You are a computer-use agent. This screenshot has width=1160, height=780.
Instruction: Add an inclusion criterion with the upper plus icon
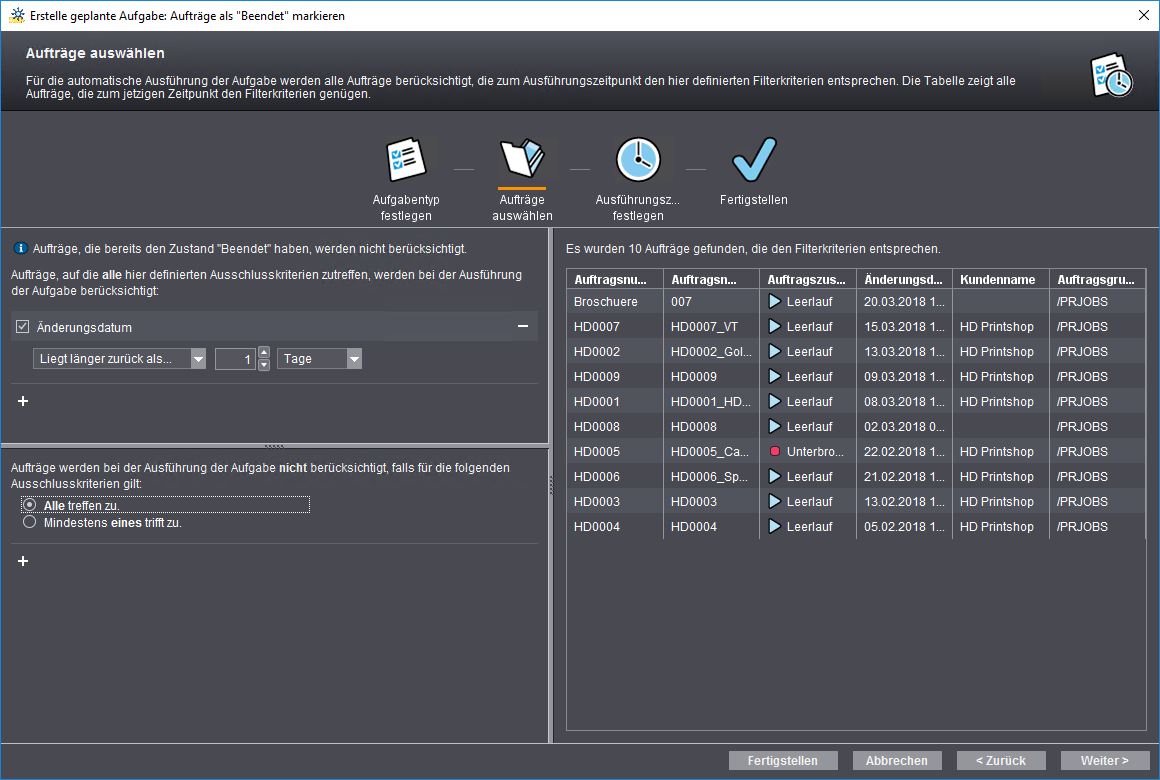pos(23,401)
